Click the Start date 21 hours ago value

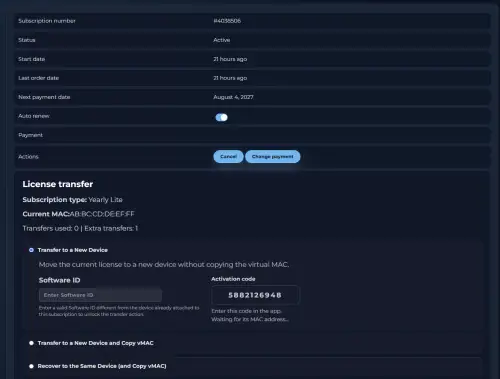point(230,59)
